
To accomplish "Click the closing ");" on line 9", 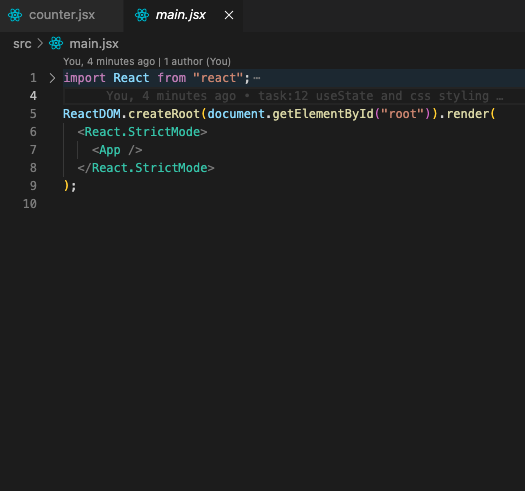I will (70, 186).
